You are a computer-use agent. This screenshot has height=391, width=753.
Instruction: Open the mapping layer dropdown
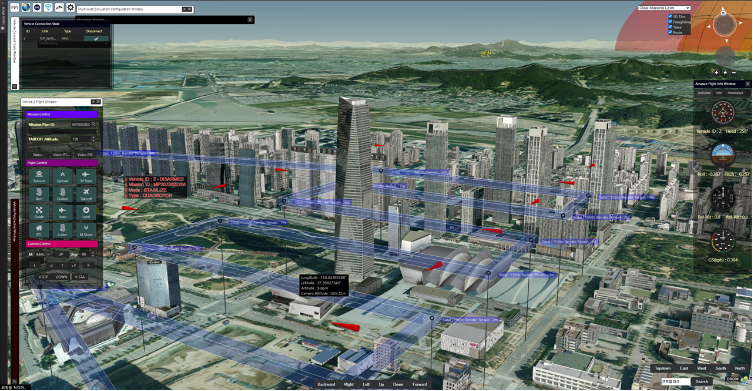[x=664, y=8]
